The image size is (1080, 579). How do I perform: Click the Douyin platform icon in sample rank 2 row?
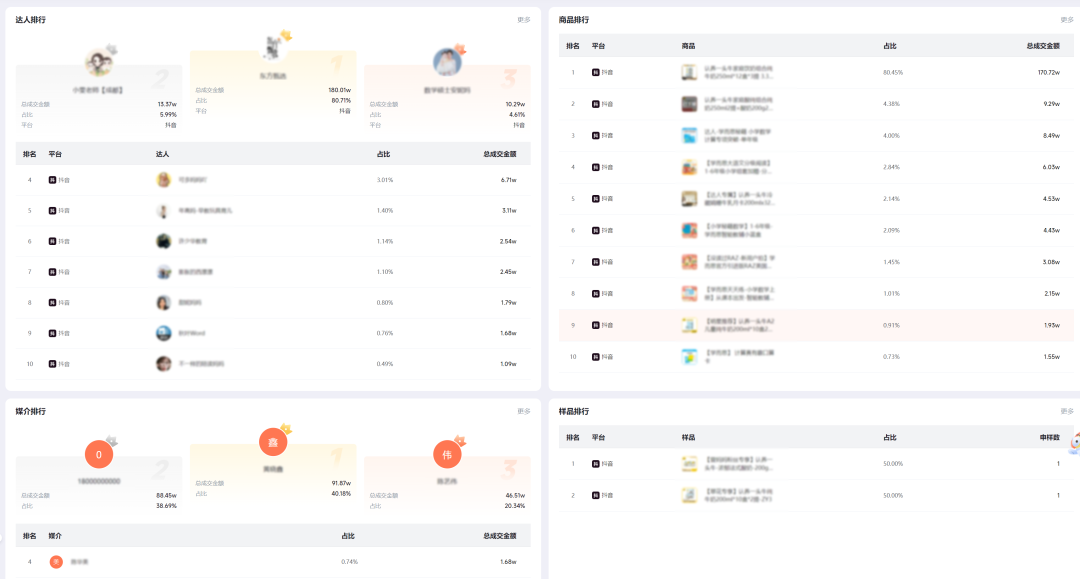[596, 495]
